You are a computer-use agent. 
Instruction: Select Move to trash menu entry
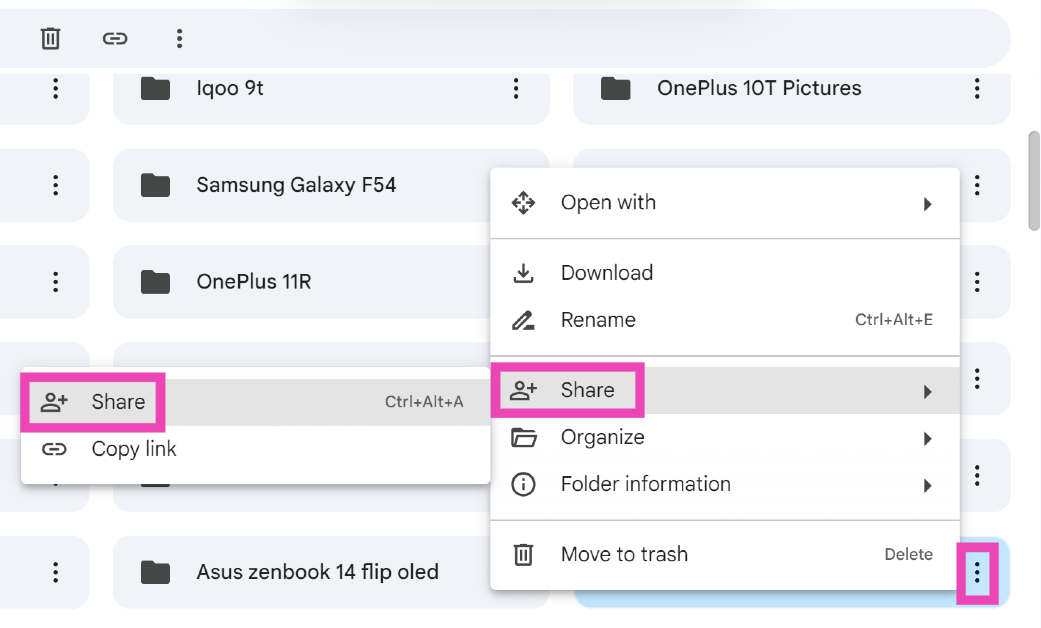(x=624, y=554)
